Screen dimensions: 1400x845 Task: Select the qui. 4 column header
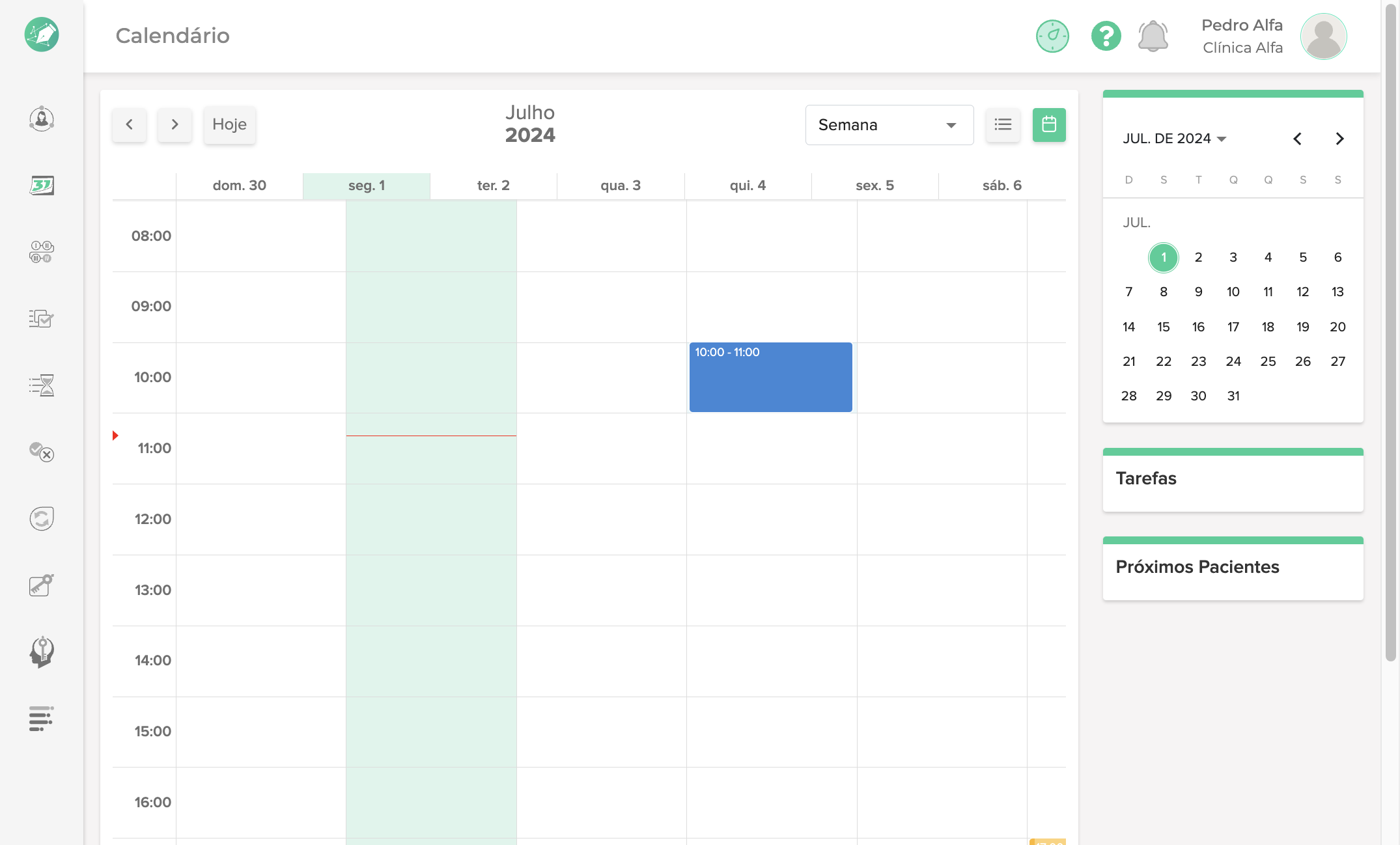[x=748, y=186]
